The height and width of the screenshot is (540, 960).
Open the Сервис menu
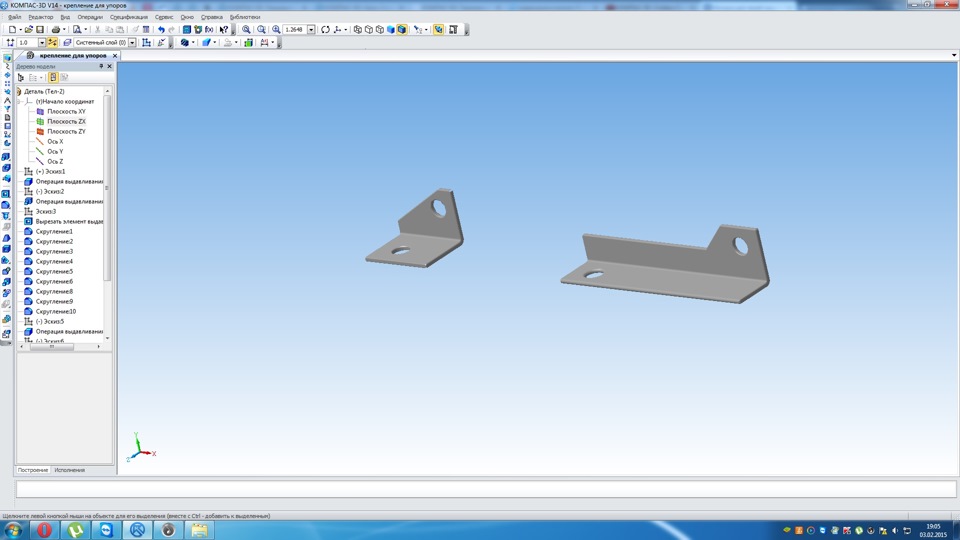tap(164, 17)
